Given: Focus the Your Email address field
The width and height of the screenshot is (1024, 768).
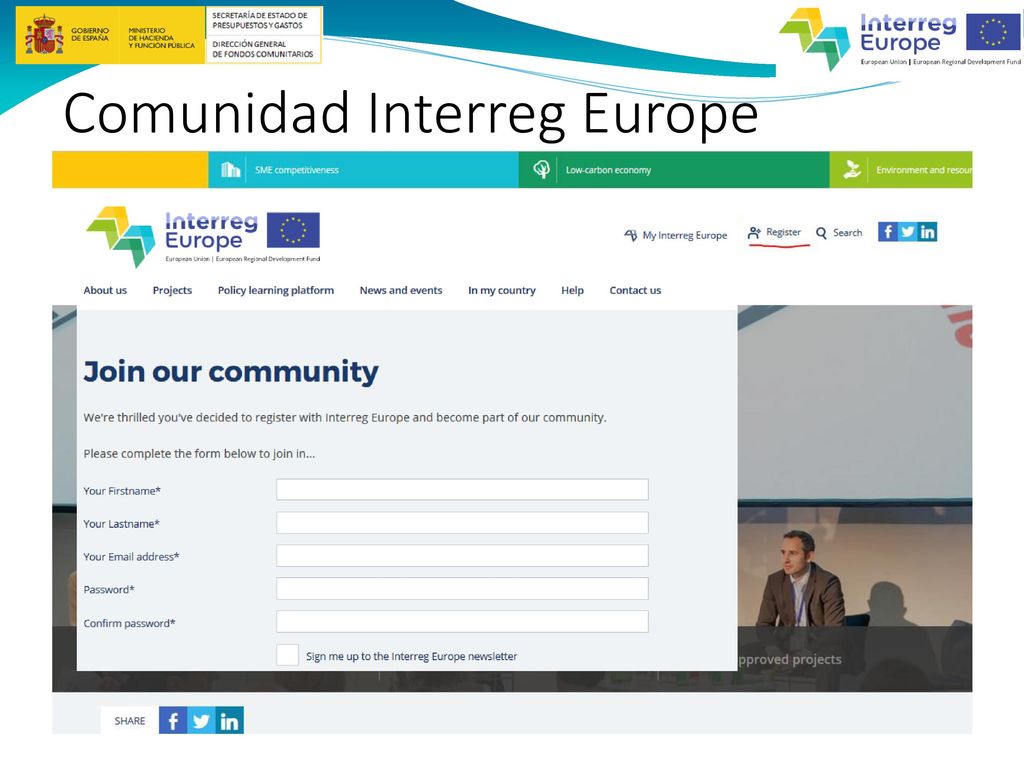Looking at the screenshot, I should point(462,555).
